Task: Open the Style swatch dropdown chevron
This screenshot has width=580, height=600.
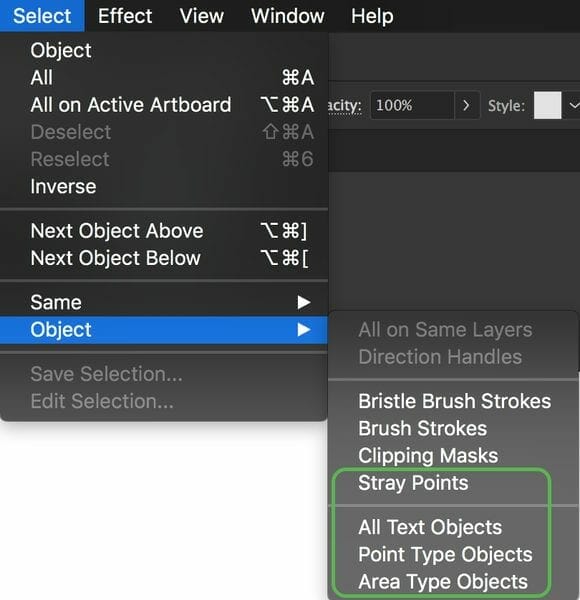Action: 573,105
